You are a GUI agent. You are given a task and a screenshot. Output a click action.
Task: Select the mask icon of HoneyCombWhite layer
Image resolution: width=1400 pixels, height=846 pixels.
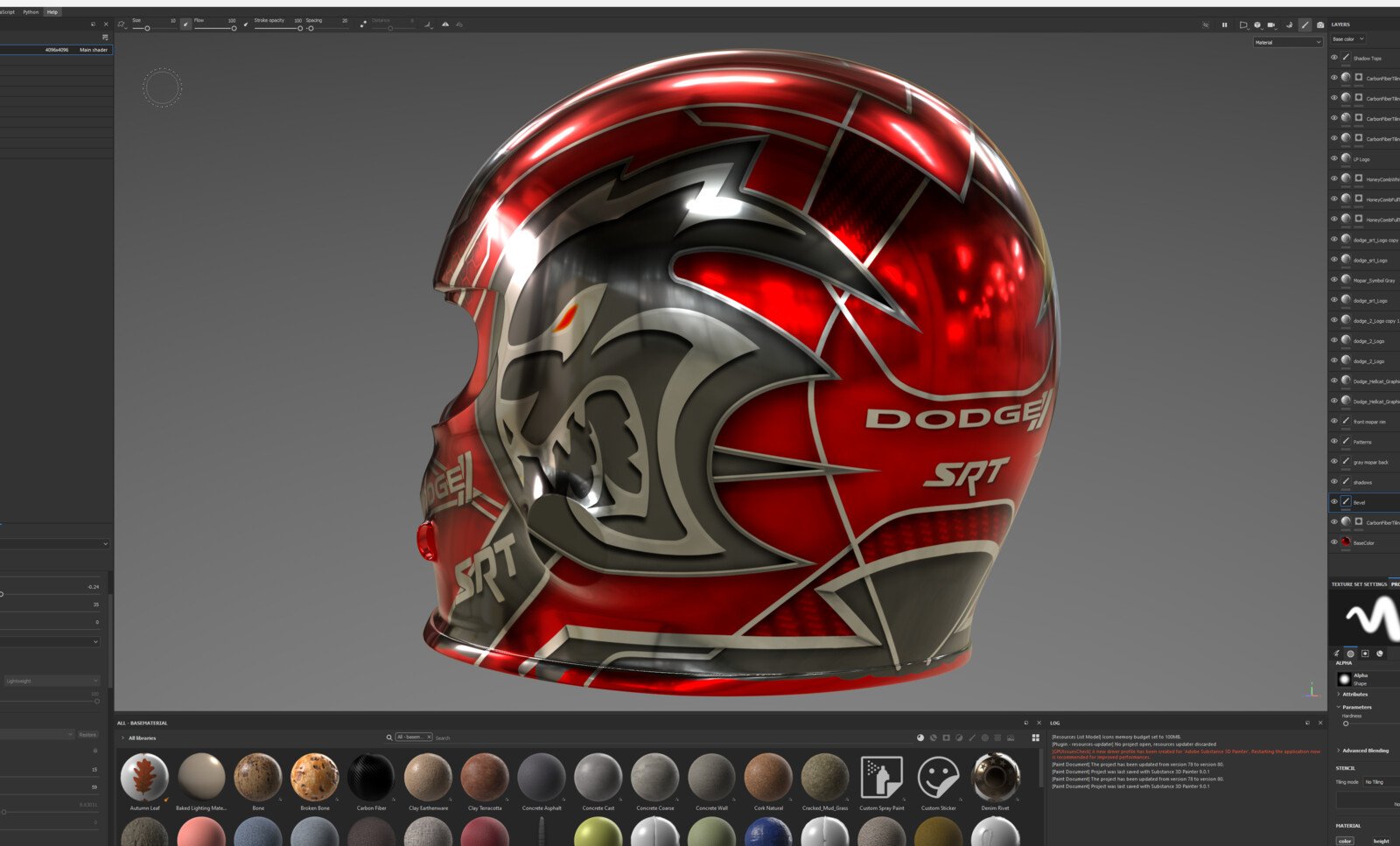tap(1359, 178)
